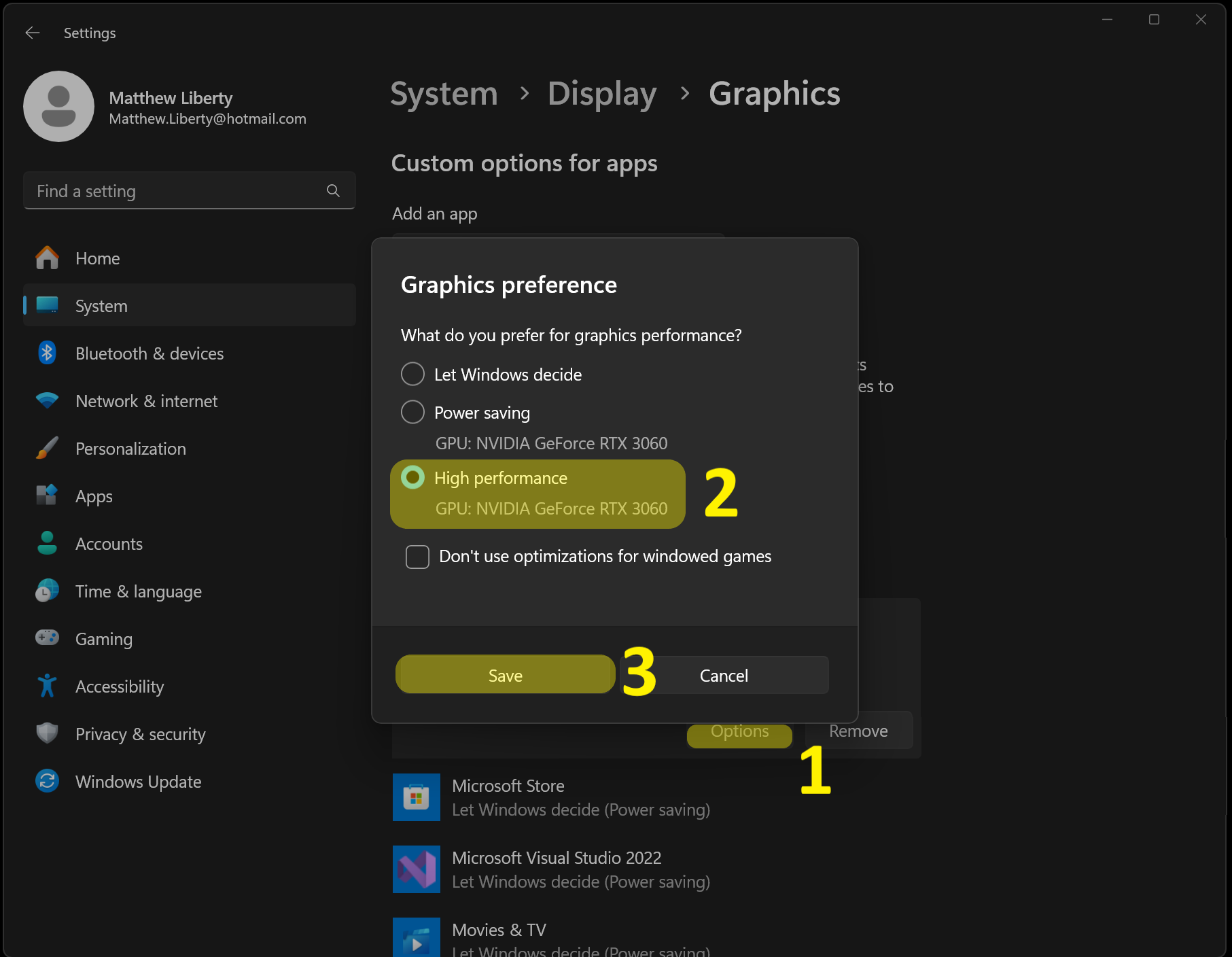Viewport: 1232px width, 957px height.
Task: Click the Remove button for the app
Action: tap(858, 731)
